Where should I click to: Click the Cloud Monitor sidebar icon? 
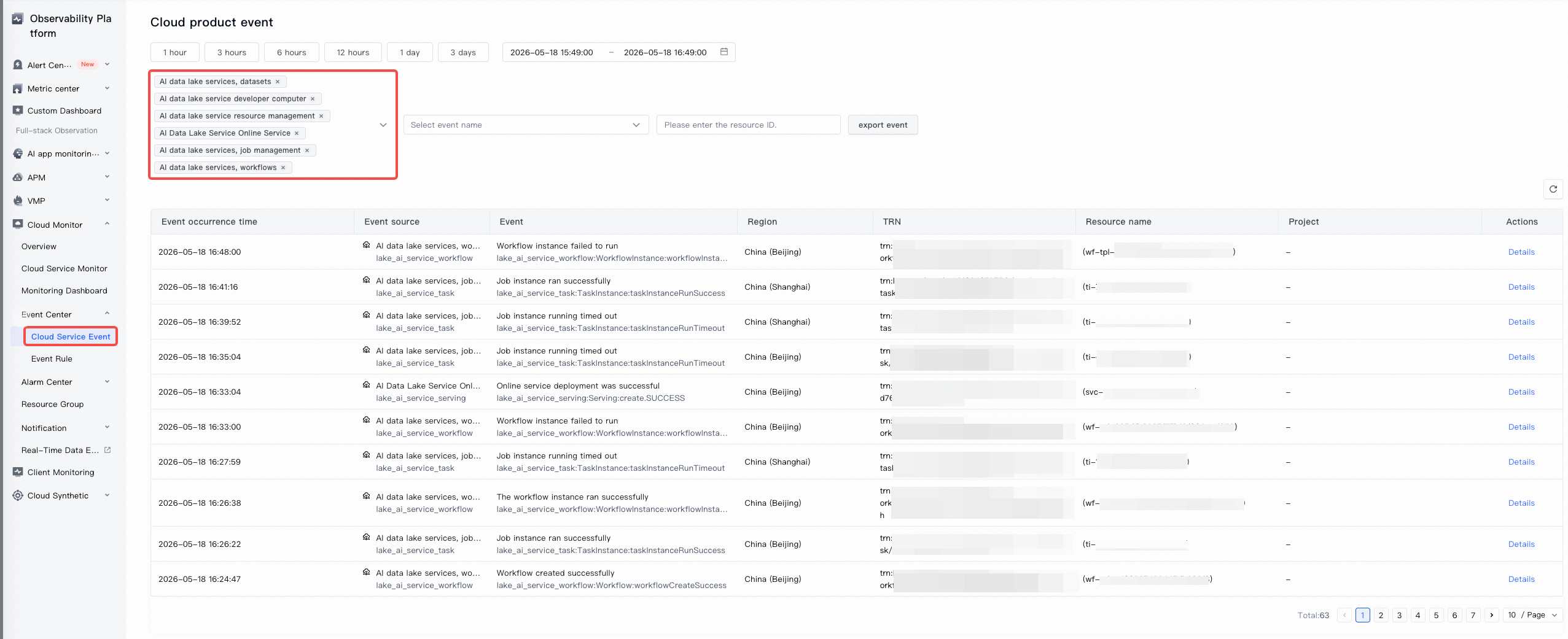click(18, 225)
